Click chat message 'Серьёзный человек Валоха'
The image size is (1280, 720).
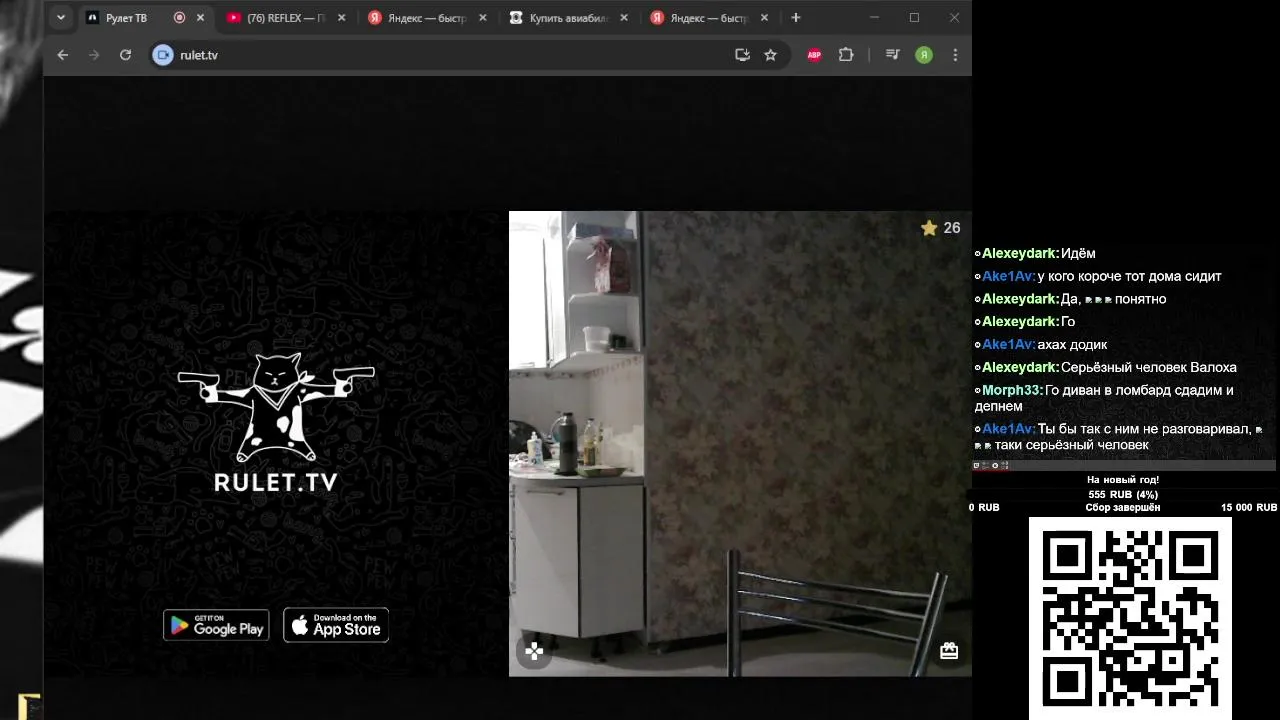[1149, 367]
